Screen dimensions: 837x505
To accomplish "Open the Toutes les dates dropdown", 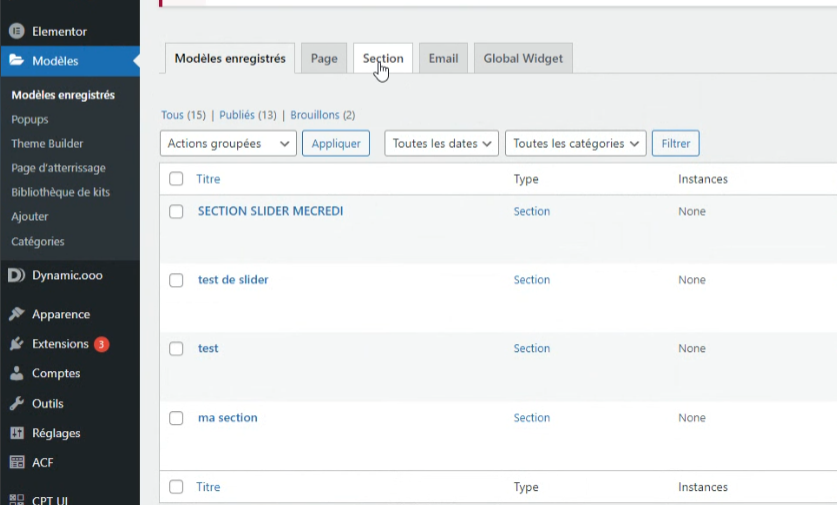I will [441, 144].
